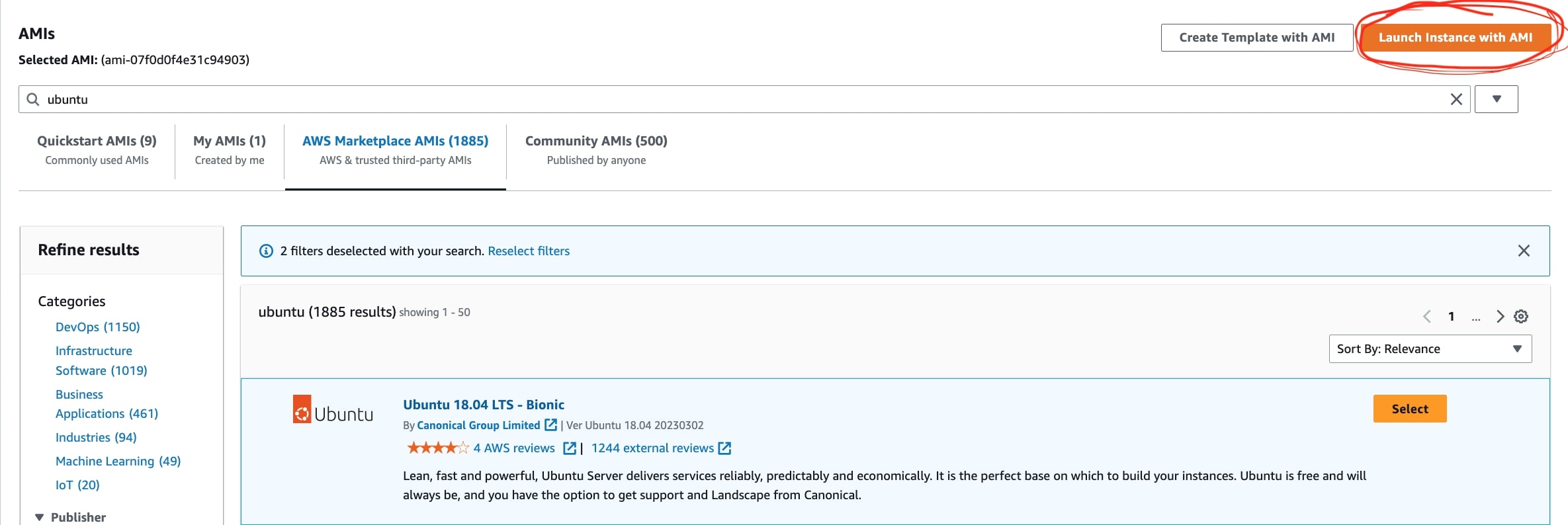Viewport: 1568px width, 525px height.
Task: Click the Reselect filters link
Action: point(528,251)
